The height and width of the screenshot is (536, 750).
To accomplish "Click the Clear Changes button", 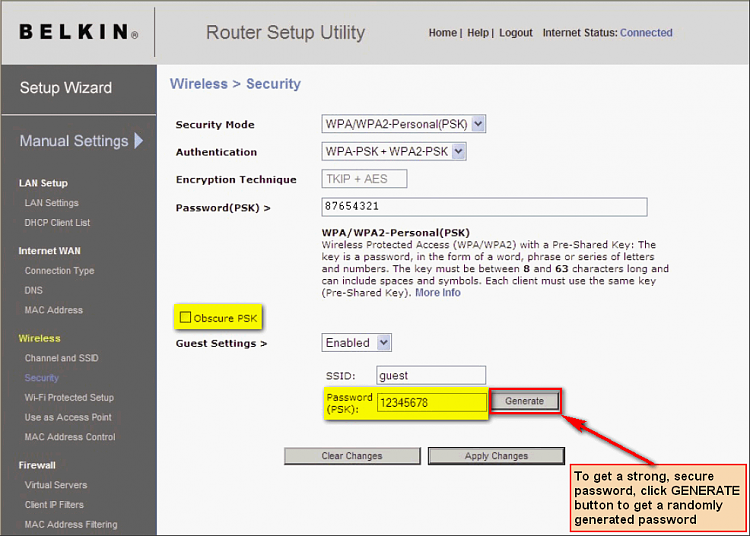I will (x=352, y=456).
